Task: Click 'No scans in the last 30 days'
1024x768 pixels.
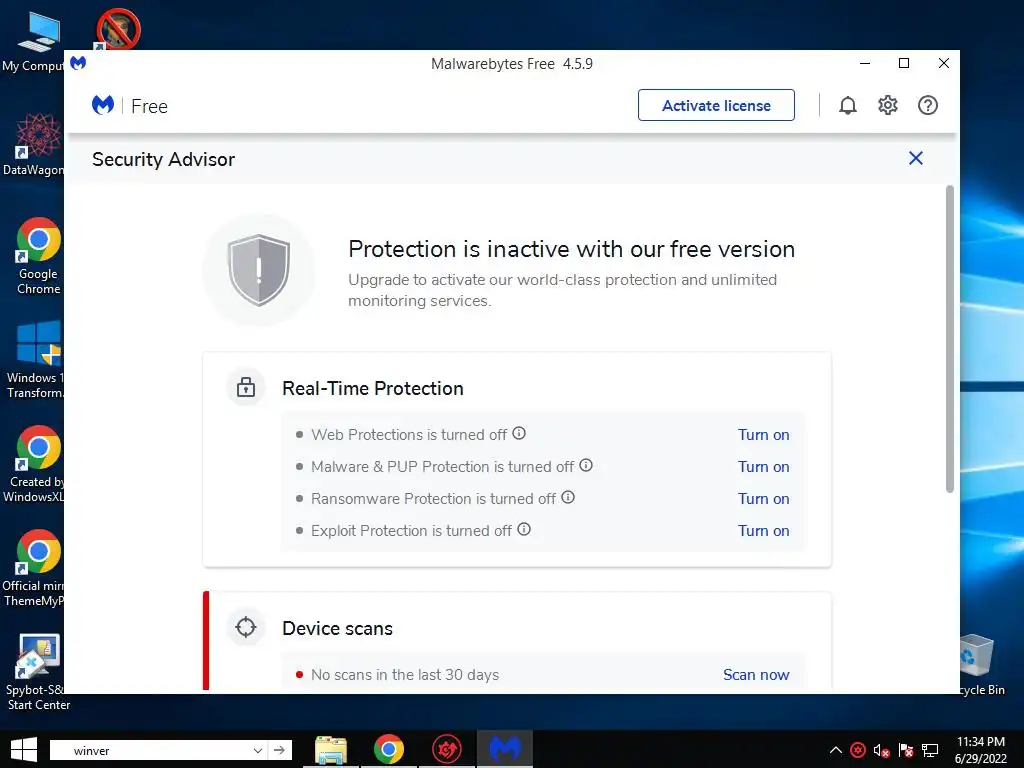Action: point(405,675)
